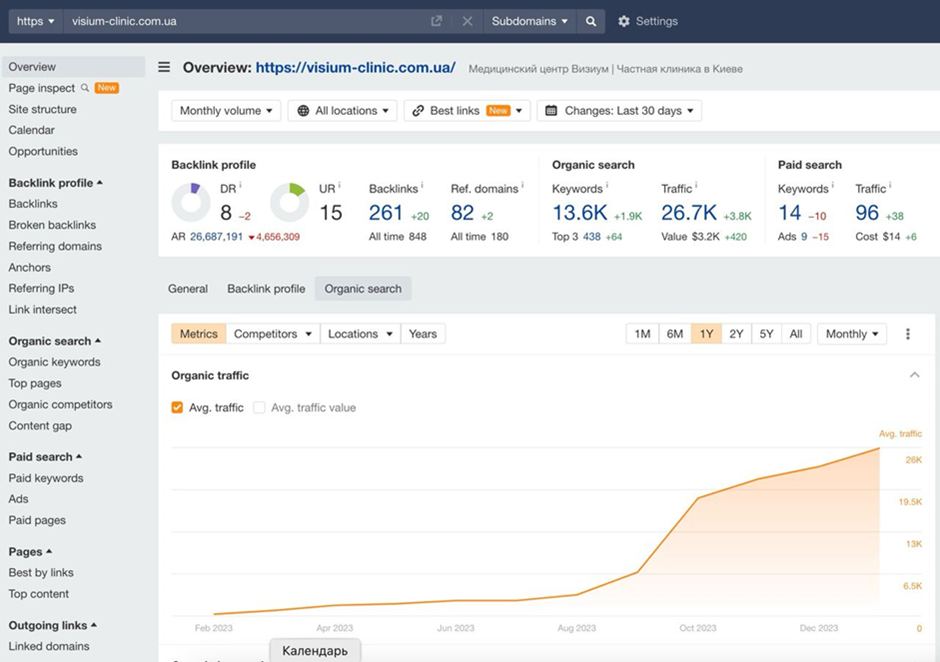This screenshot has height=662, width=940.
Task: Click the DR info icon
Action: click(x=241, y=186)
